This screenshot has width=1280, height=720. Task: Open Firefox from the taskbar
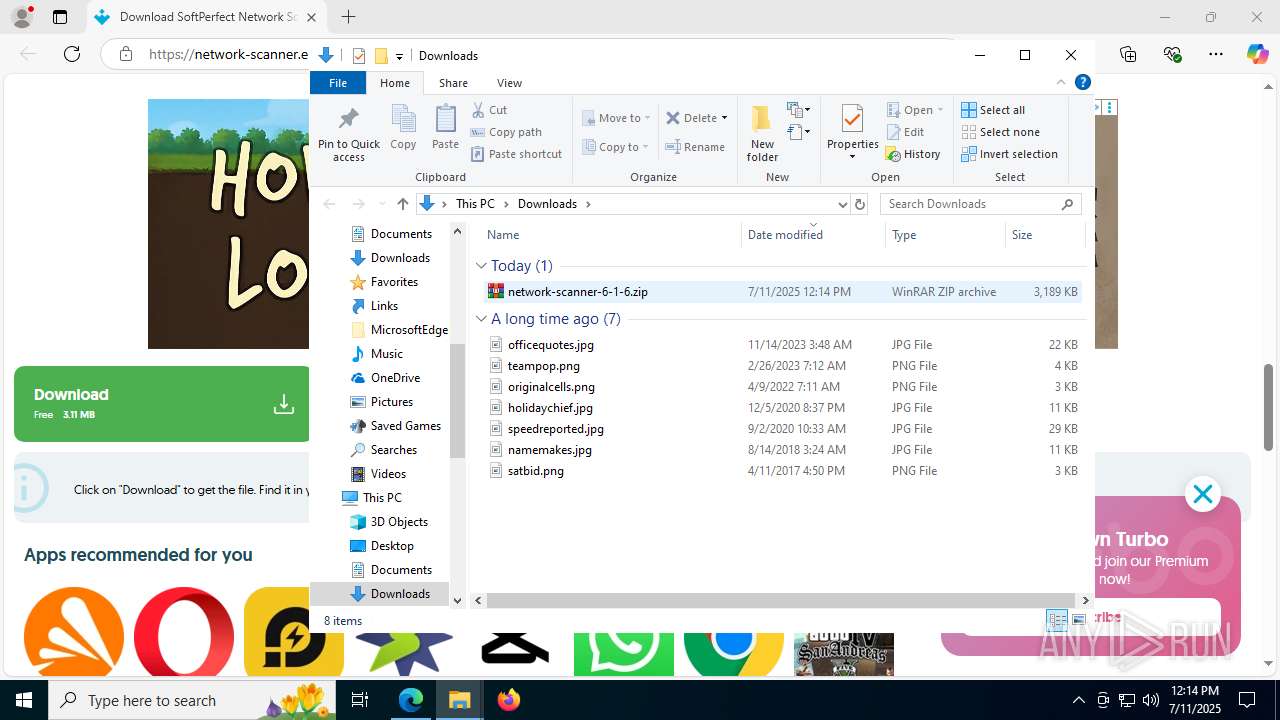(509, 700)
